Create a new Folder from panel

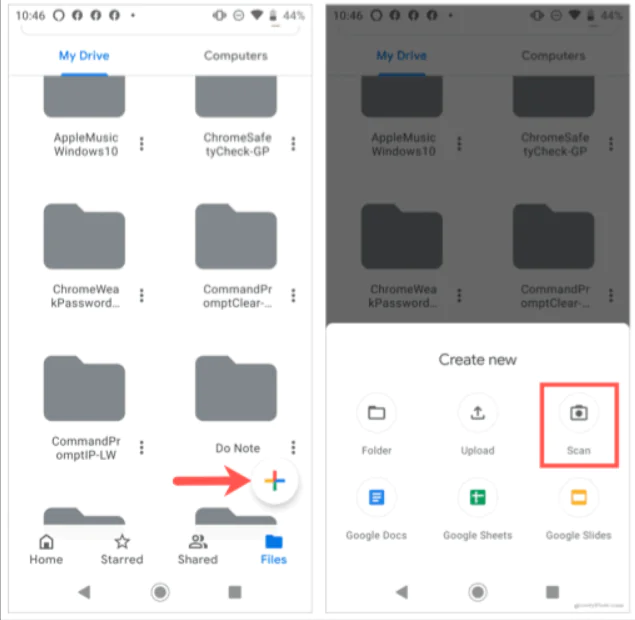click(x=376, y=426)
